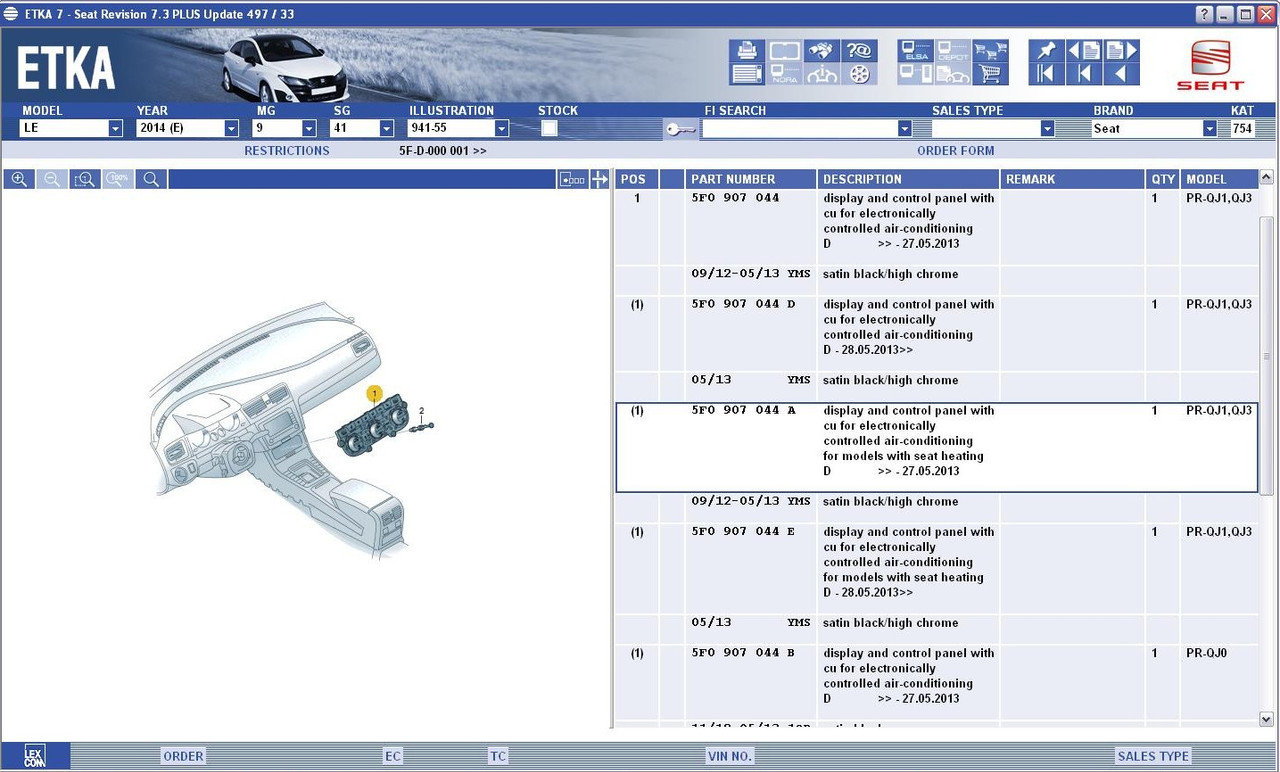1280x772 pixels.
Task: Click the multiple shopping carts icon
Action: [x=990, y=51]
